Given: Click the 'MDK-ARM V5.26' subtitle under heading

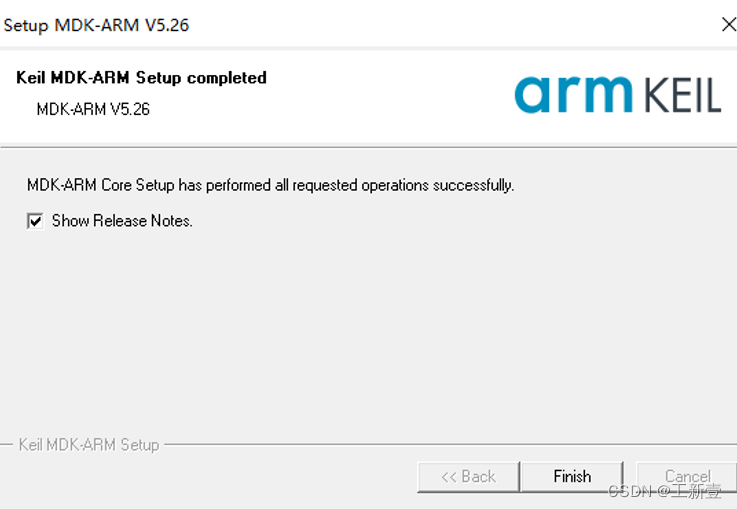Looking at the screenshot, I should (93, 109).
